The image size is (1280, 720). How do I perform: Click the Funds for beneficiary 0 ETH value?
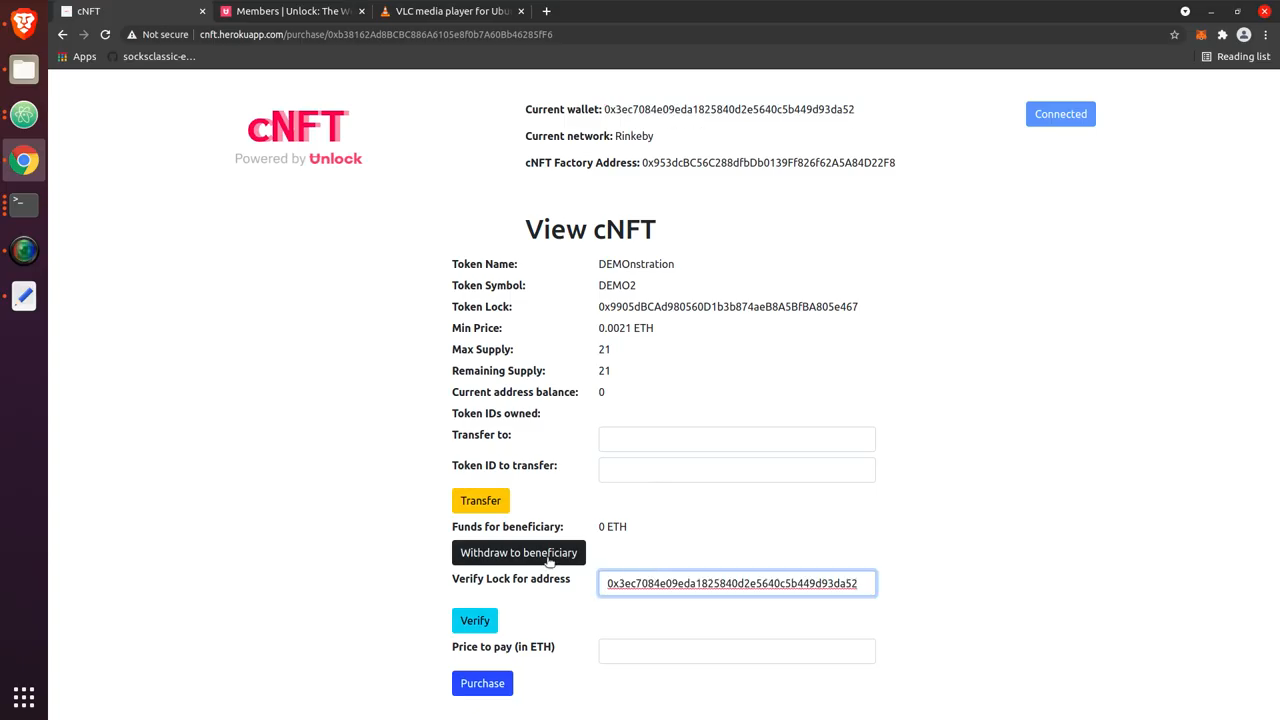click(x=612, y=527)
